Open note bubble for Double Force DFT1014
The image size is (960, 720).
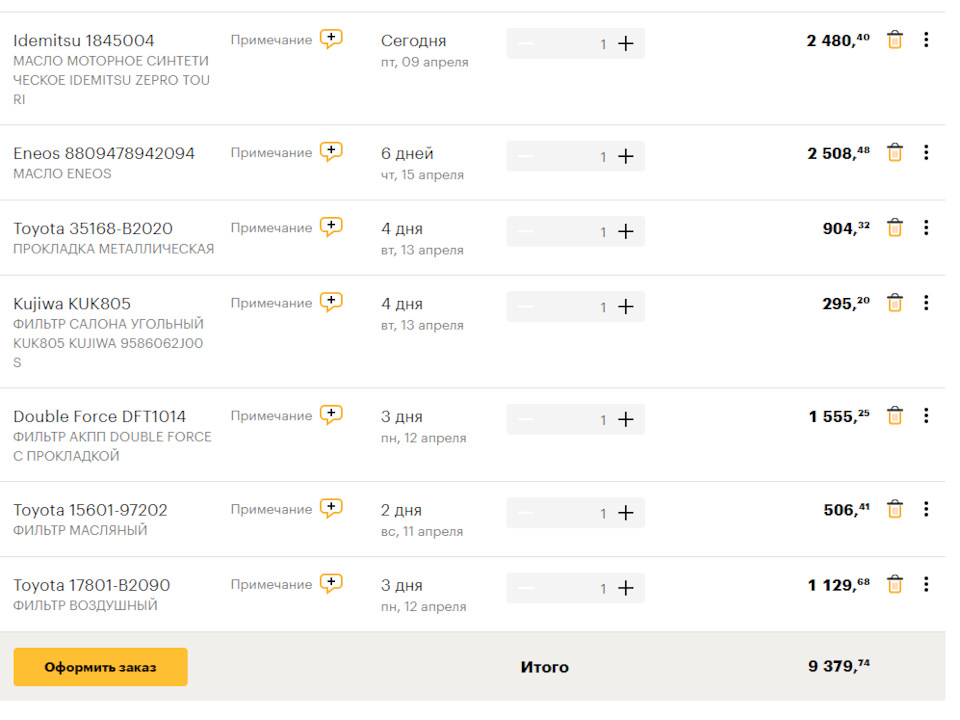point(331,415)
